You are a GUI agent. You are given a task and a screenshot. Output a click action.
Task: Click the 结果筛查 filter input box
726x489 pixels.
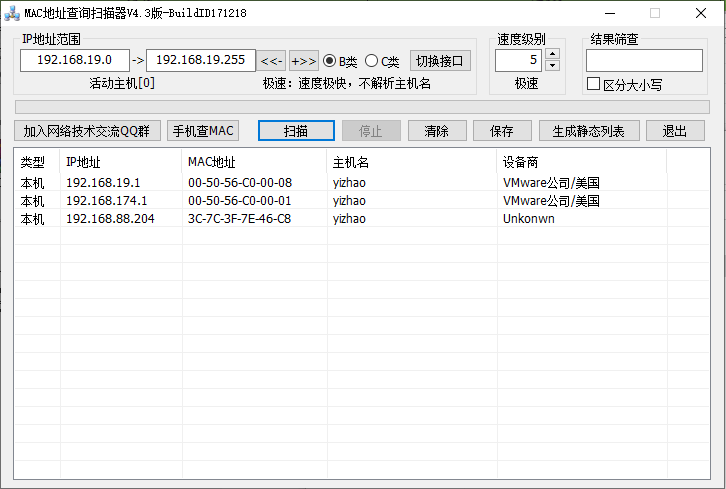(x=644, y=61)
